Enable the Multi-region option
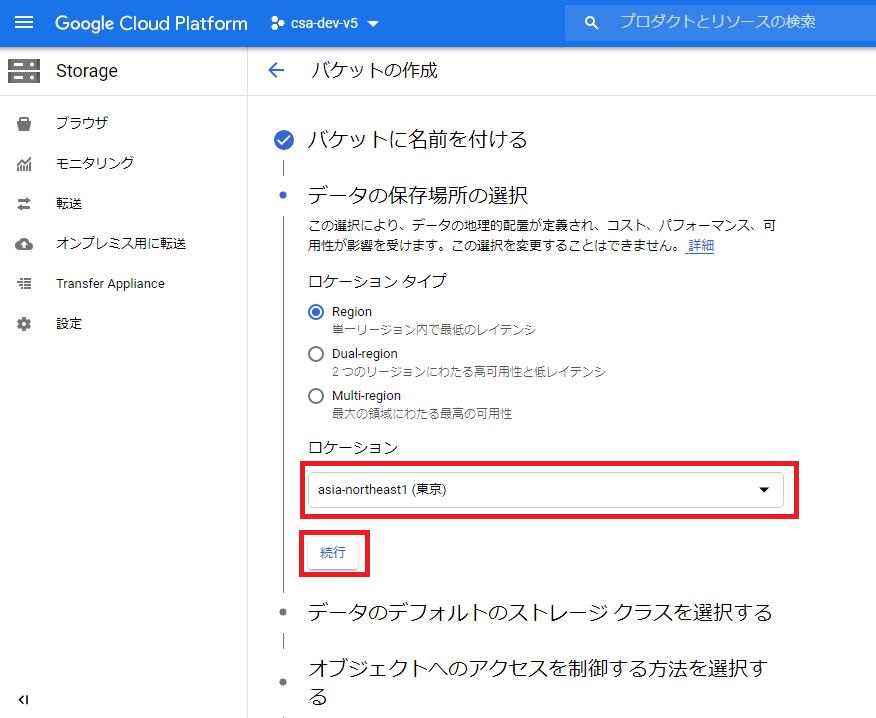Viewport: 876px width, 718px height. (316, 395)
